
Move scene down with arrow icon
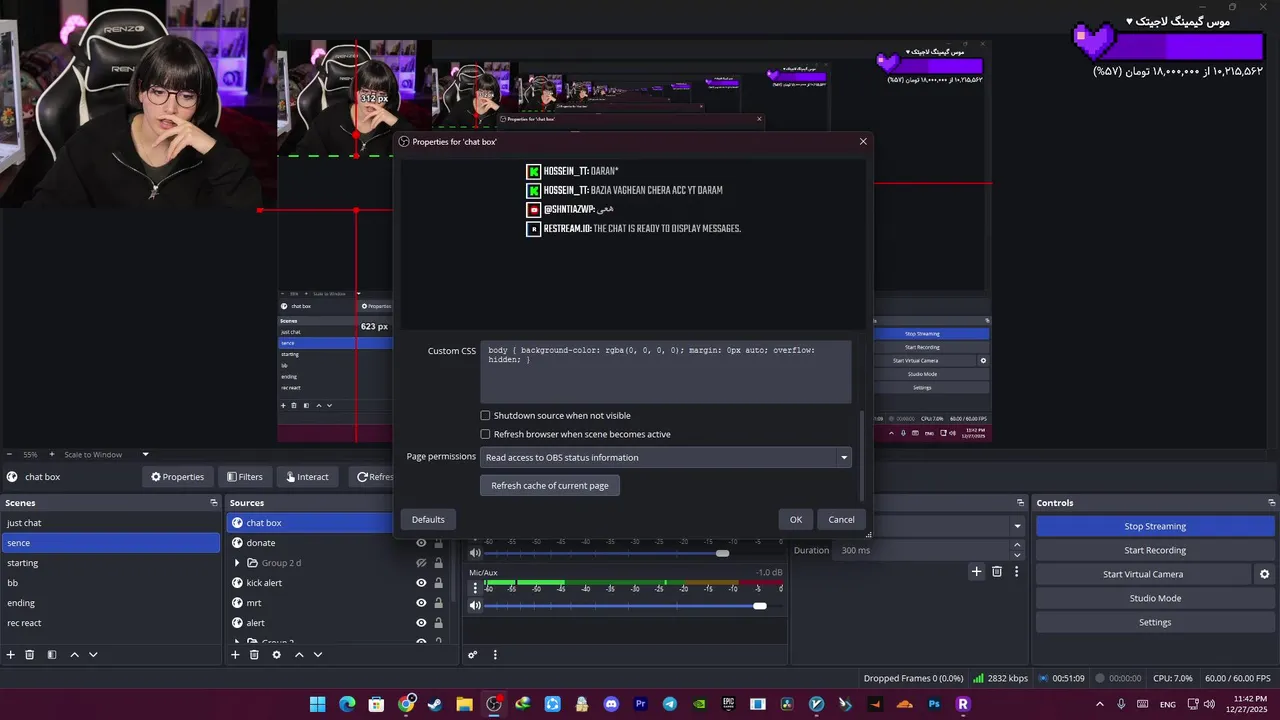point(93,655)
